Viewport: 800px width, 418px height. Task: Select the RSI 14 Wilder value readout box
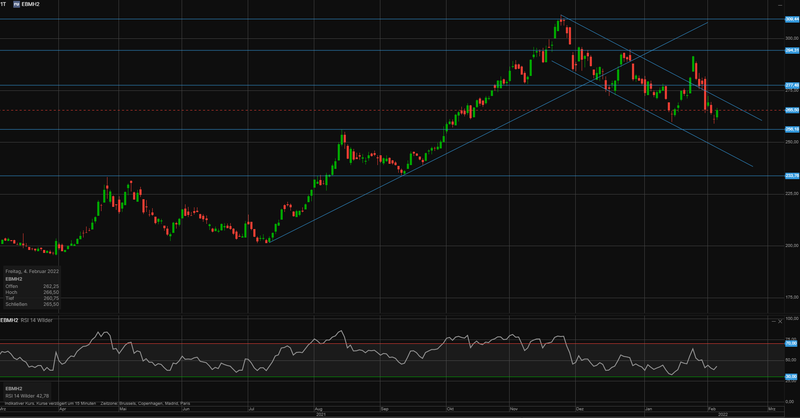click(x=24, y=393)
